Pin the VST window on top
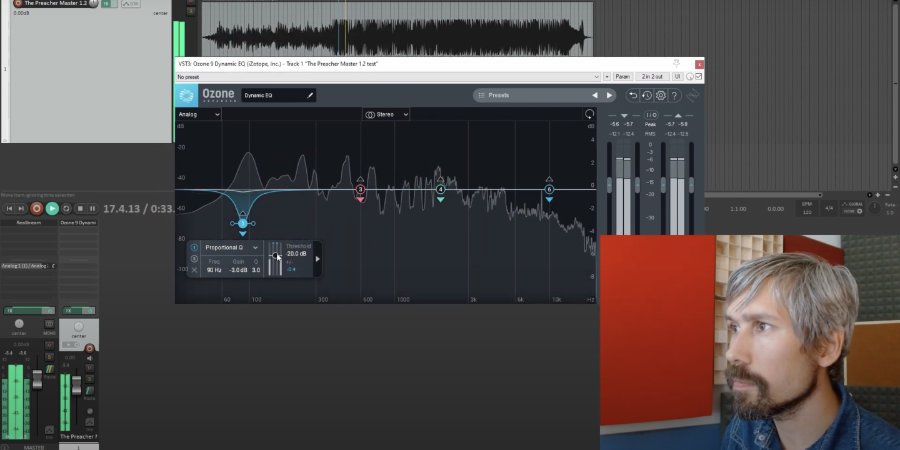Image resolution: width=900 pixels, height=450 pixels. click(x=676, y=64)
